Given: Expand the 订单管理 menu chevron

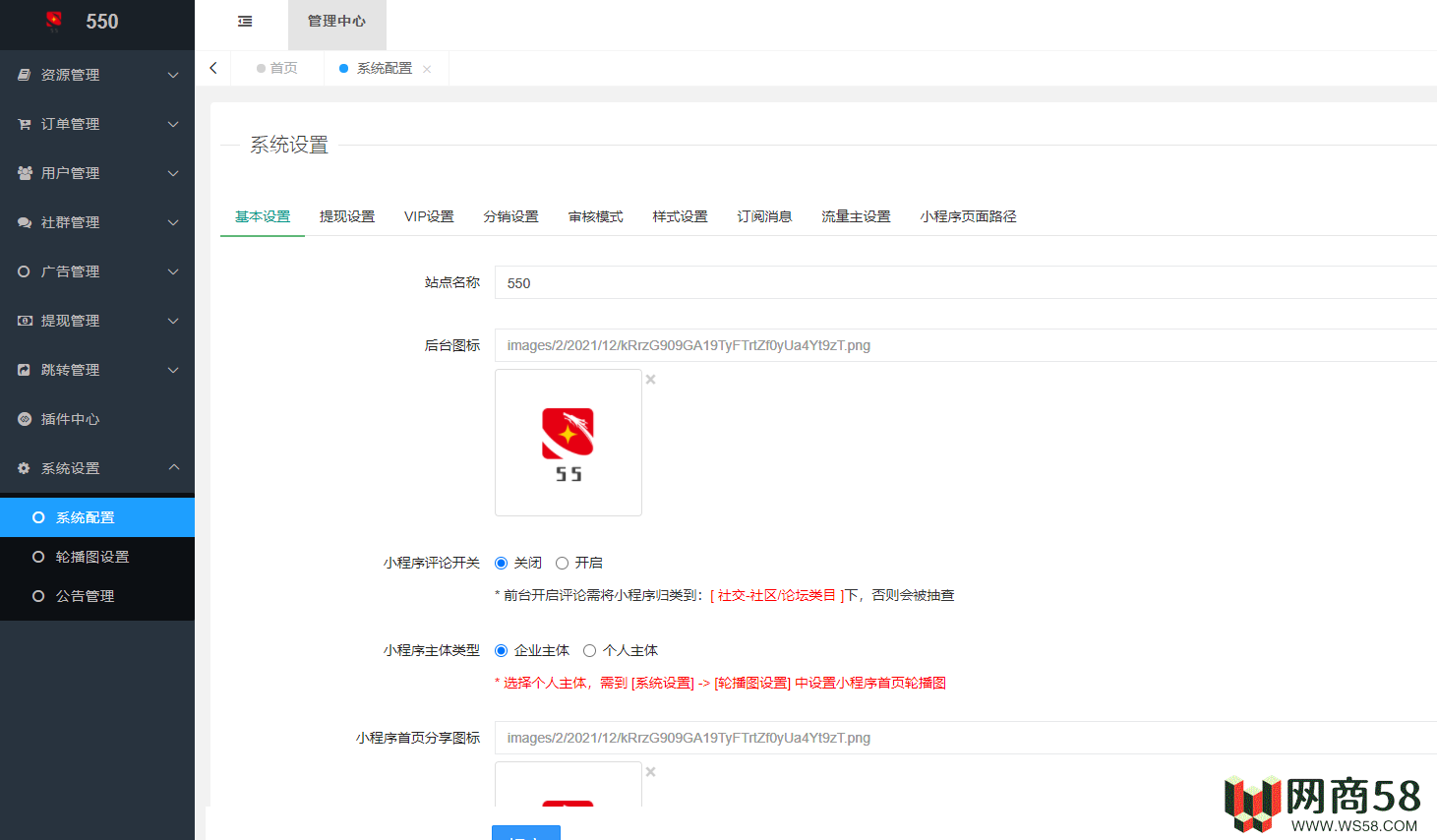Looking at the screenshot, I should coord(173,124).
